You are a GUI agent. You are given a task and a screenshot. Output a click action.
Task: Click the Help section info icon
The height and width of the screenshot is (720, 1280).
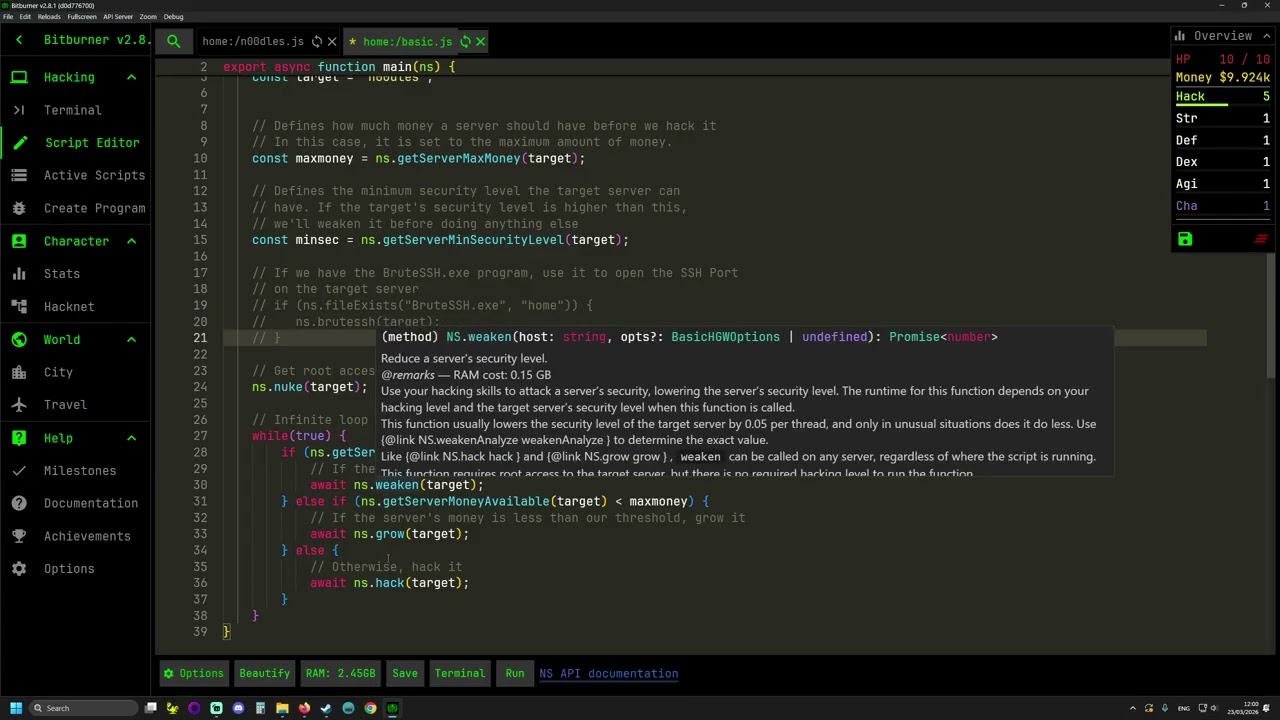[x=19, y=438]
